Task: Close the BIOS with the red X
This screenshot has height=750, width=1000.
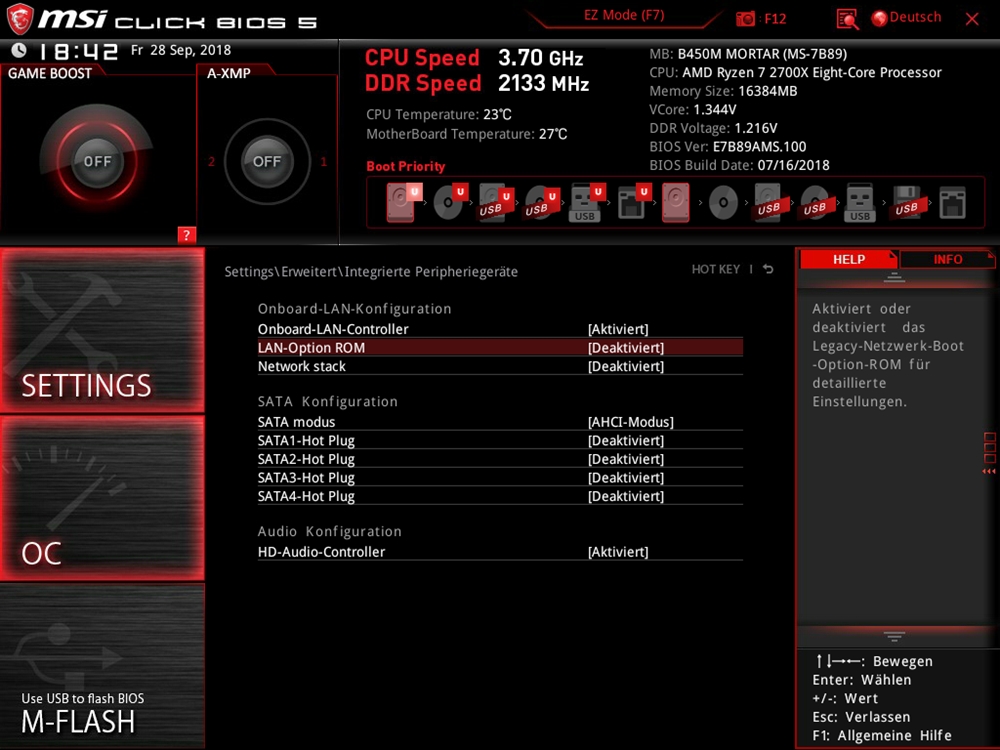Action: [x=972, y=19]
